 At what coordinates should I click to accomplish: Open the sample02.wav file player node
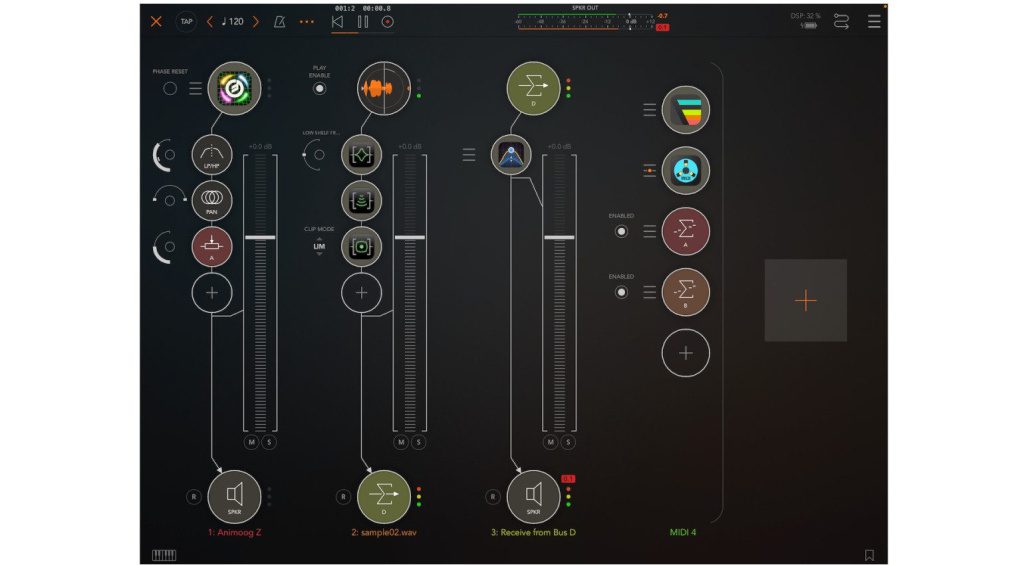click(384, 88)
